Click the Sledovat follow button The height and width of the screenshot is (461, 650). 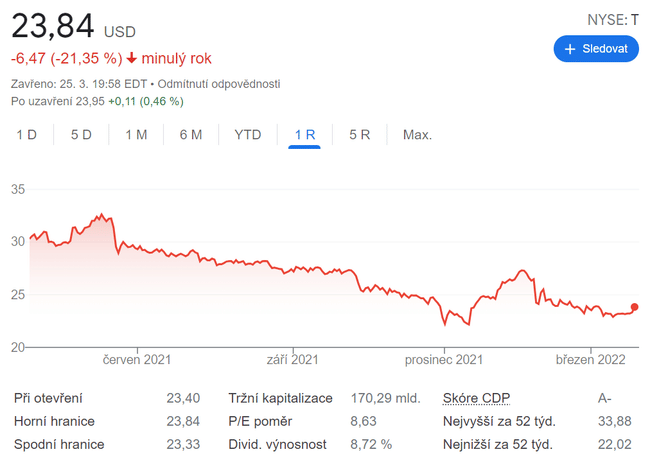click(x=596, y=48)
